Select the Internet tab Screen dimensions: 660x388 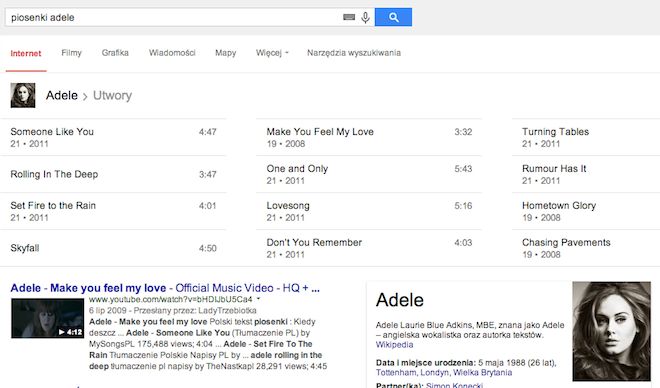[x=26, y=53]
